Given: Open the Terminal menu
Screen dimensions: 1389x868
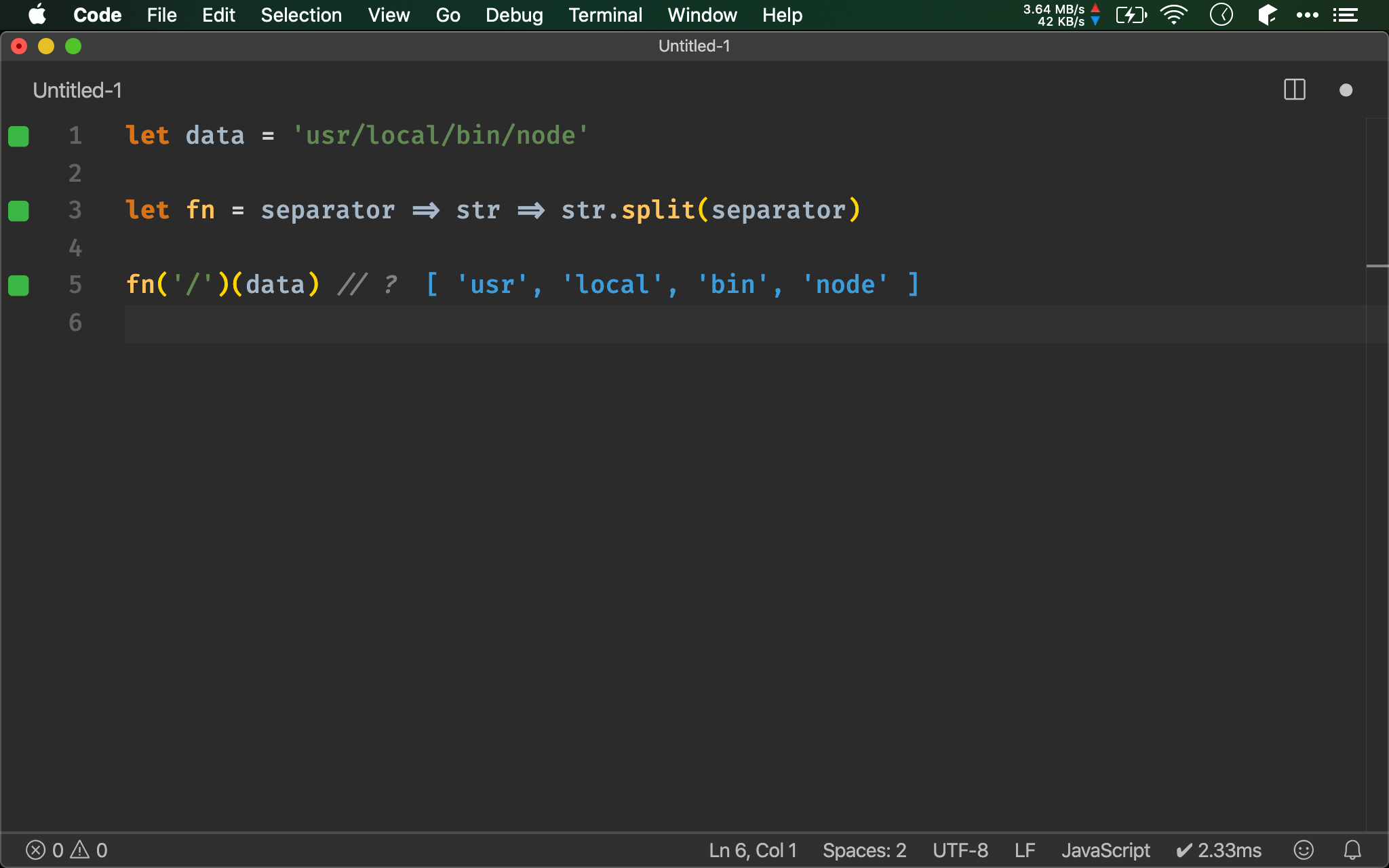Looking at the screenshot, I should tap(605, 15).
